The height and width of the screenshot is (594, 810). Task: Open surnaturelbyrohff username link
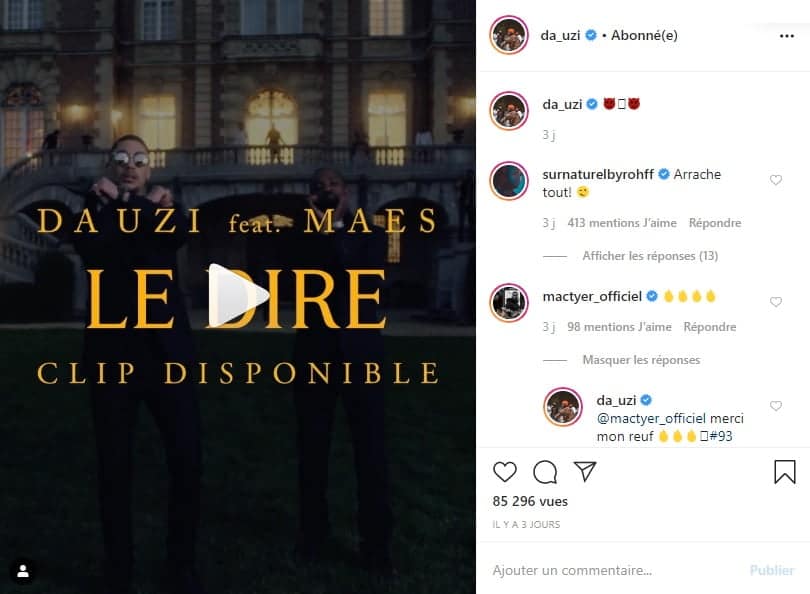[x=598, y=174]
